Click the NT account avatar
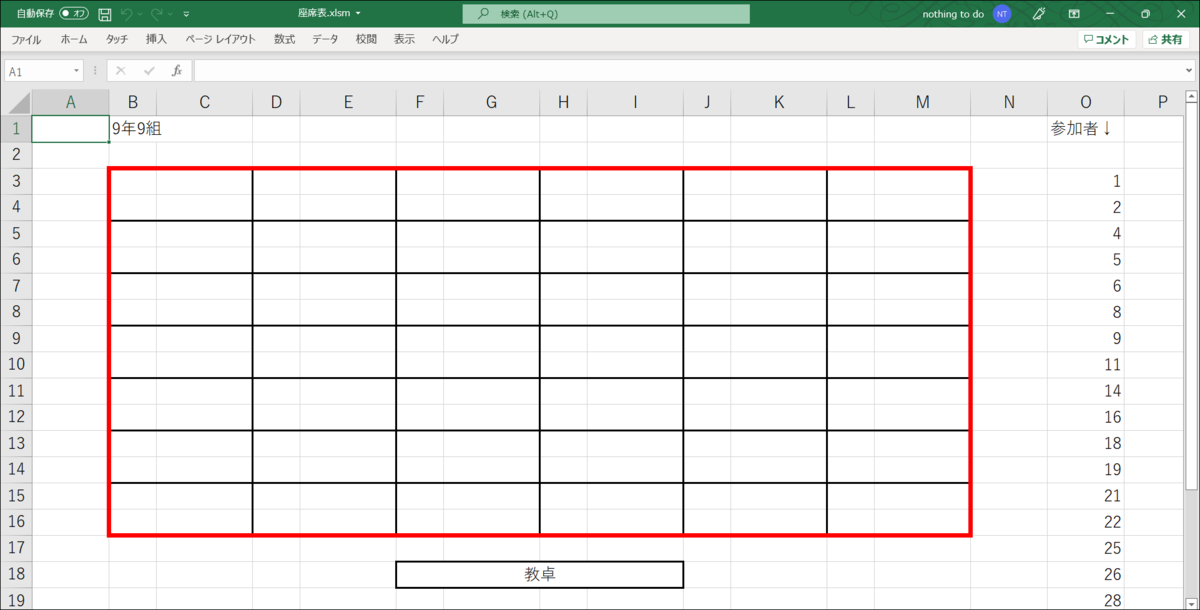1200x610 pixels. pos(1002,14)
